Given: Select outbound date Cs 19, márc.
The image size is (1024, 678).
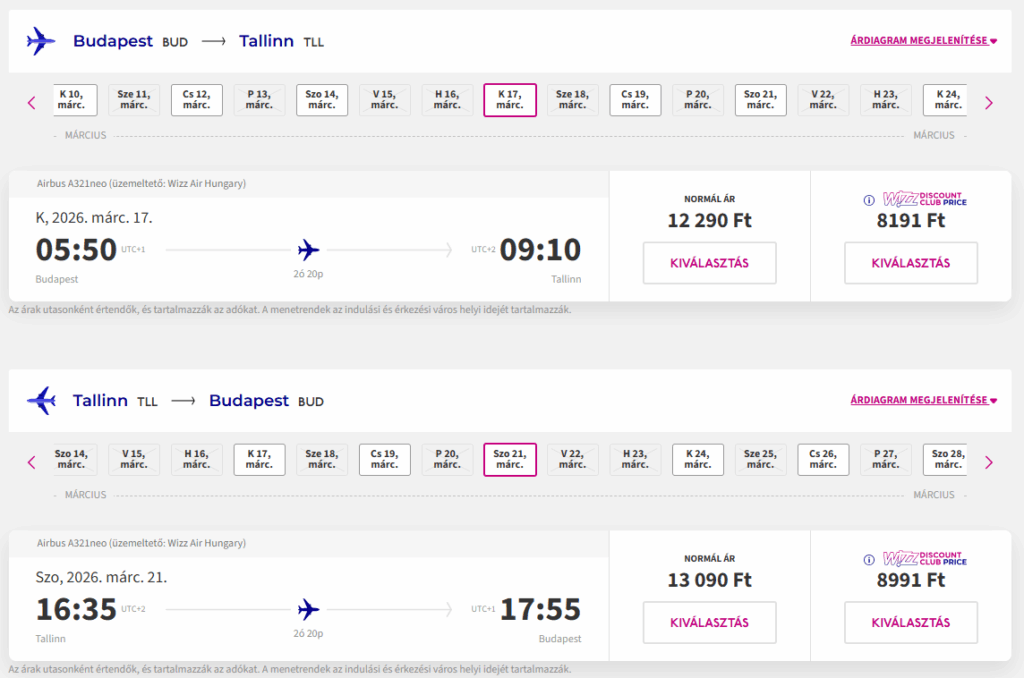Looking at the screenshot, I should coord(635,100).
